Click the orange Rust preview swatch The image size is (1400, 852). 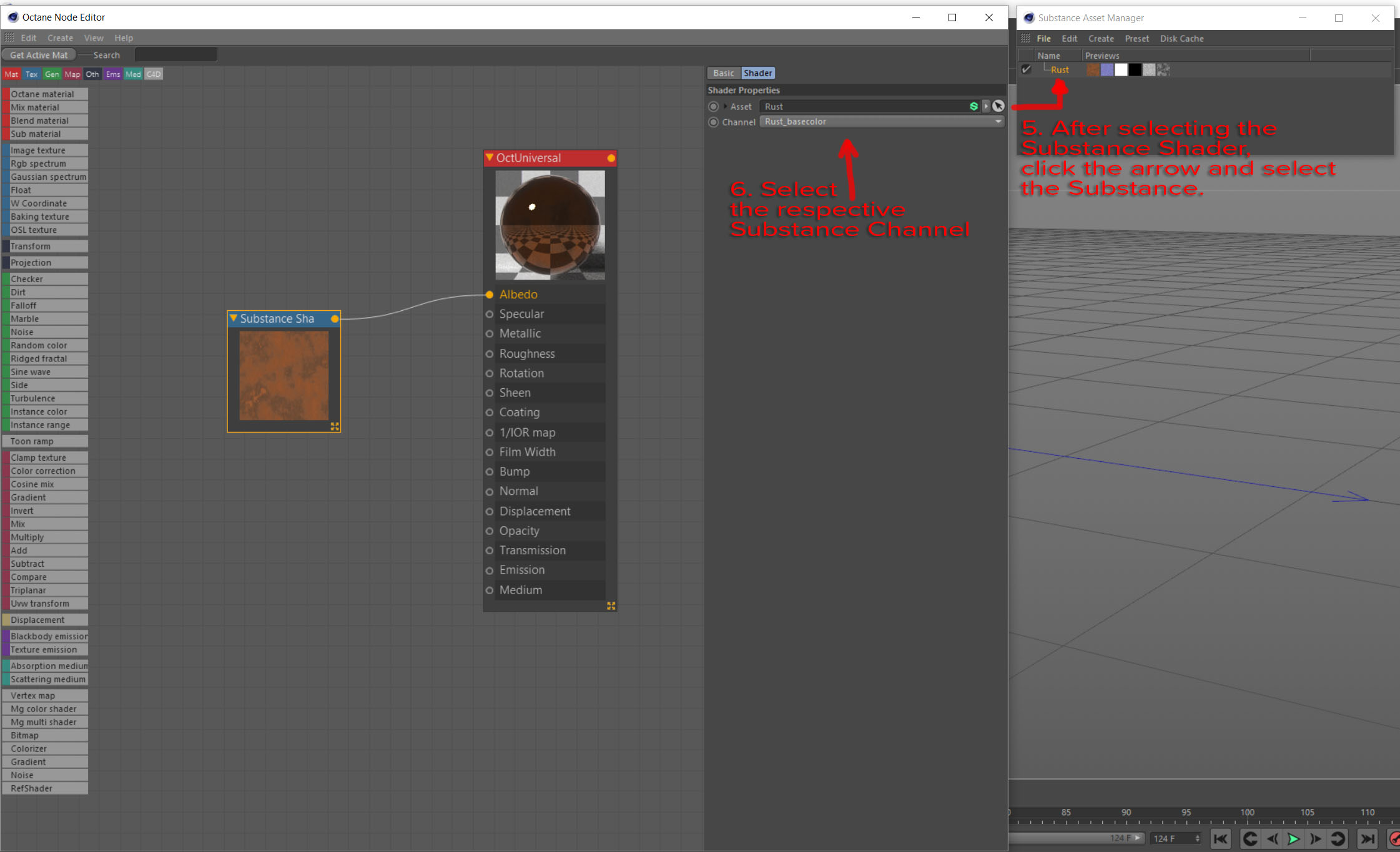[x=1092, y=70]
